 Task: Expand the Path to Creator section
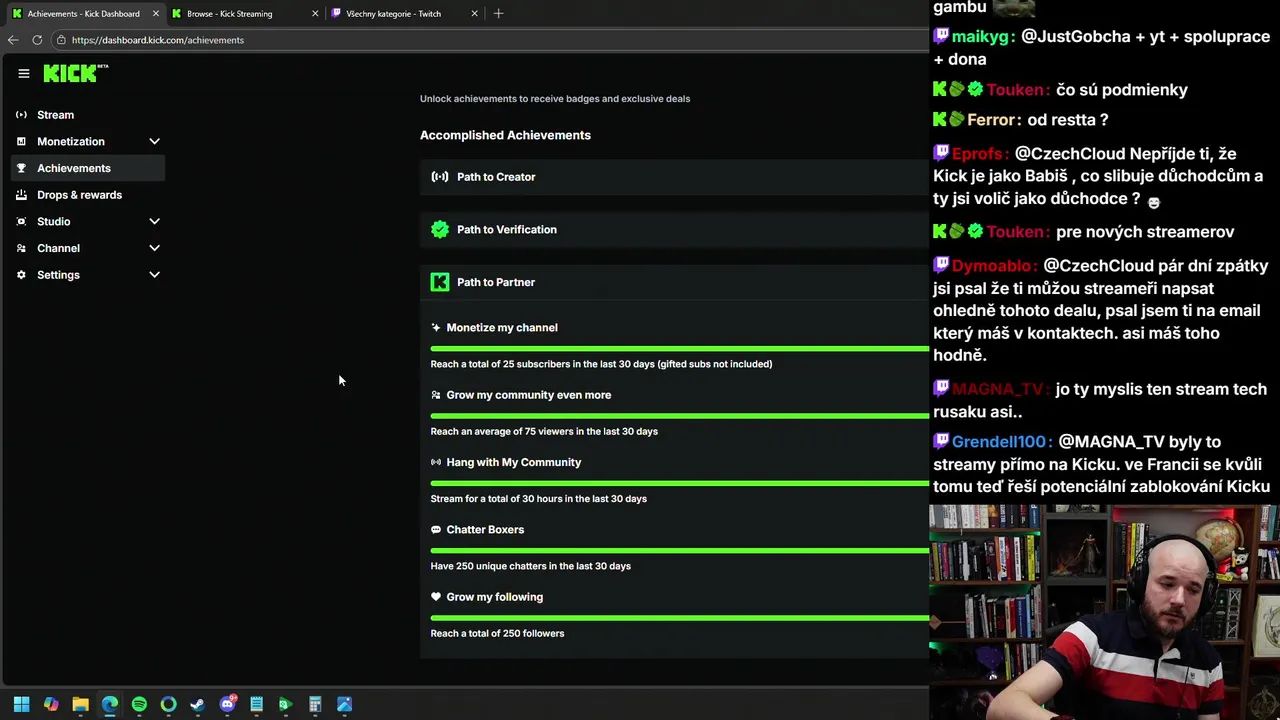[675, 177]
